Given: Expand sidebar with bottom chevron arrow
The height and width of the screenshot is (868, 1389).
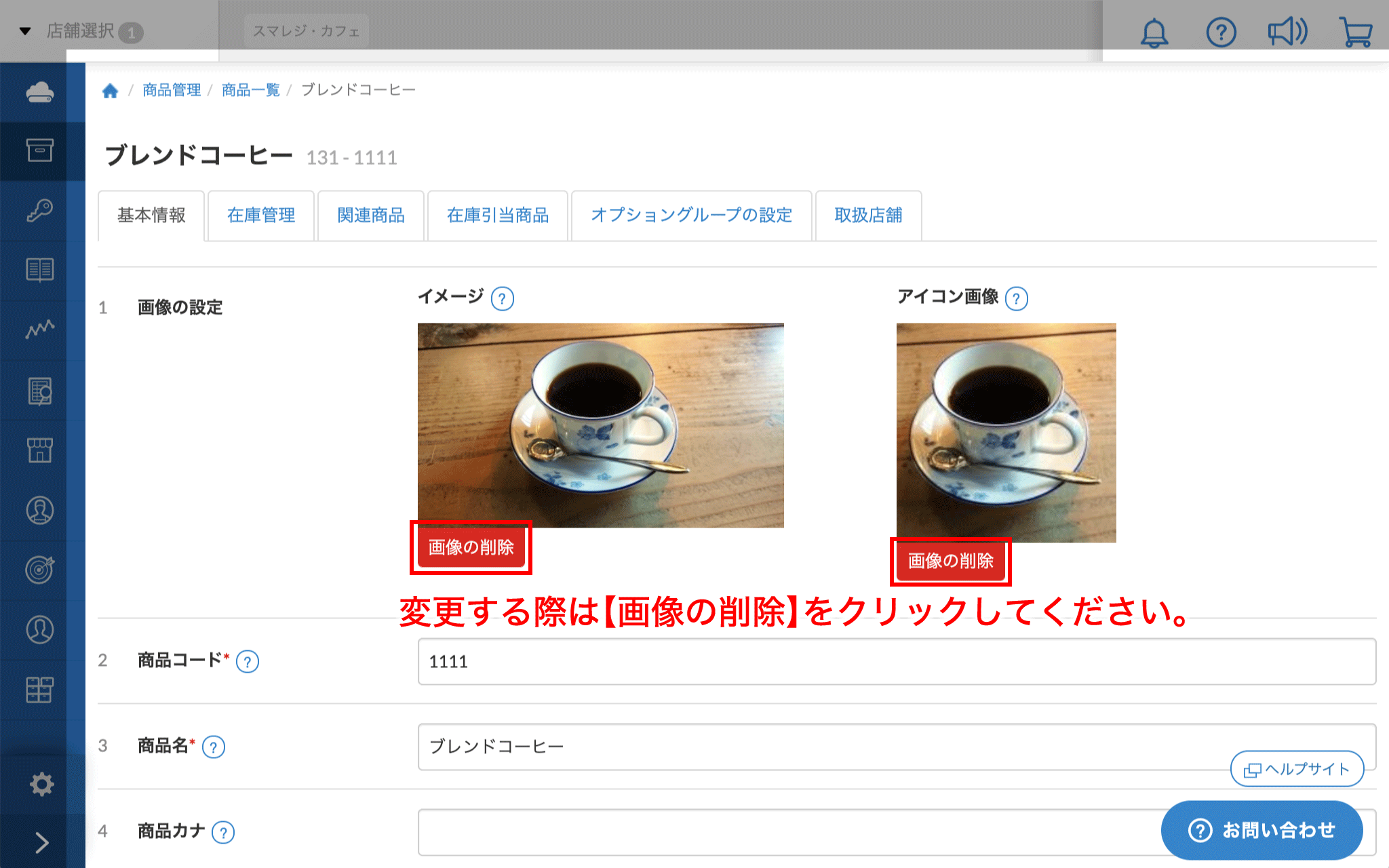Looking at the screenshot, I should [x=41, y=842].
